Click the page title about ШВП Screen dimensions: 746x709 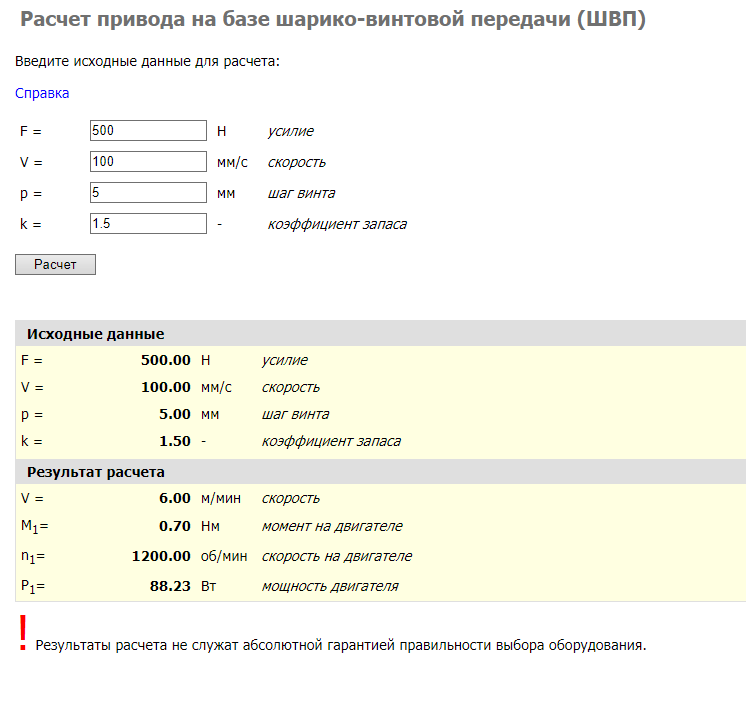[332, 21]
